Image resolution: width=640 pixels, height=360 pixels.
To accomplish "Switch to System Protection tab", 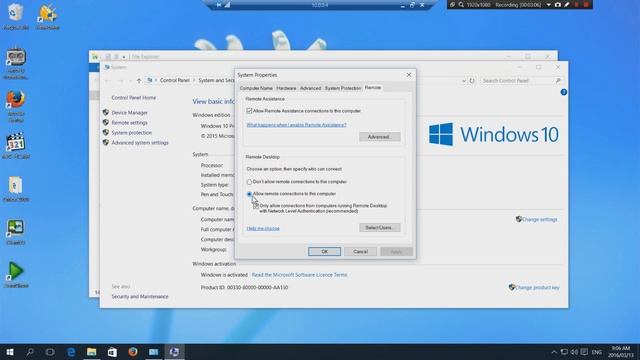I will coord(343,88).
